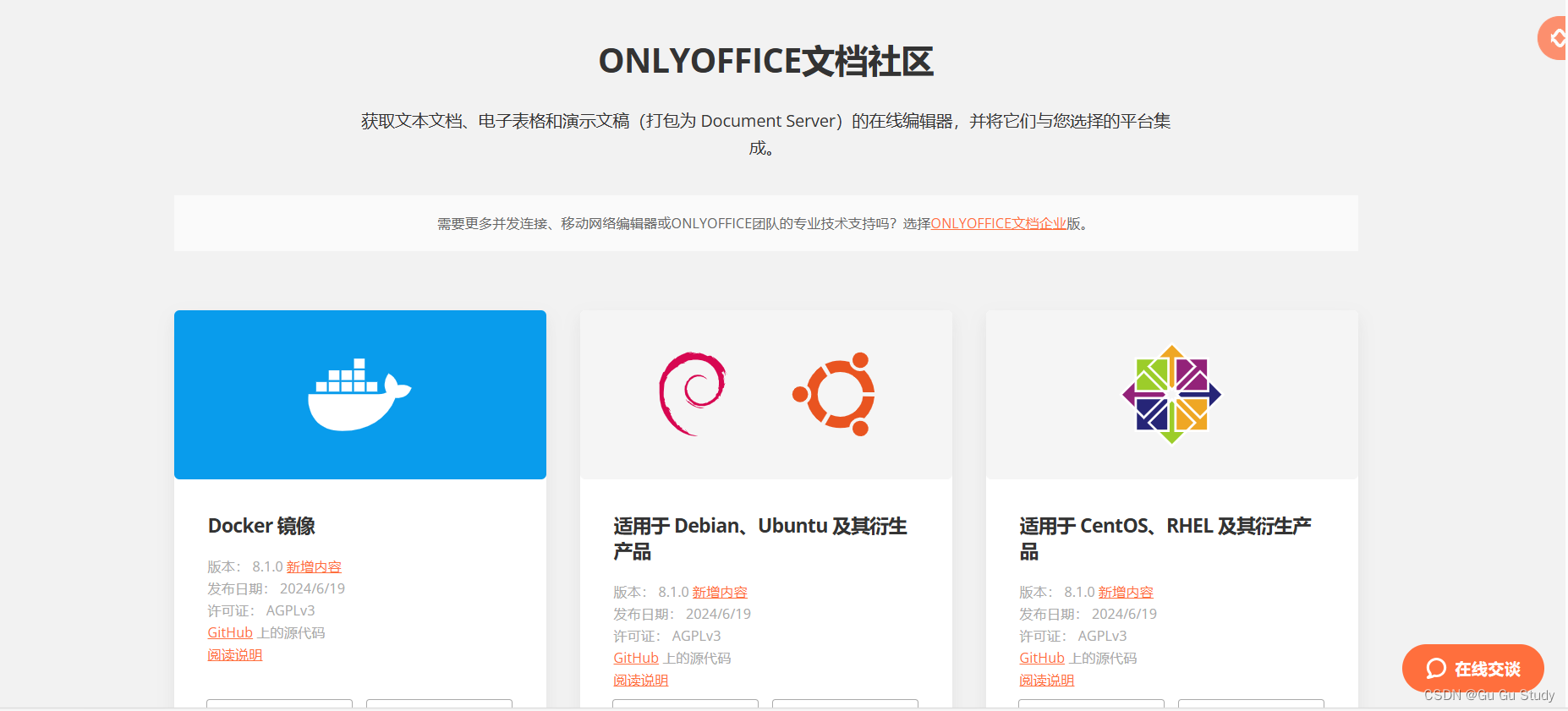Click the ONLYOFFICE文档社区 page heading
1568x711 pixels.
[x=765, y=61]
